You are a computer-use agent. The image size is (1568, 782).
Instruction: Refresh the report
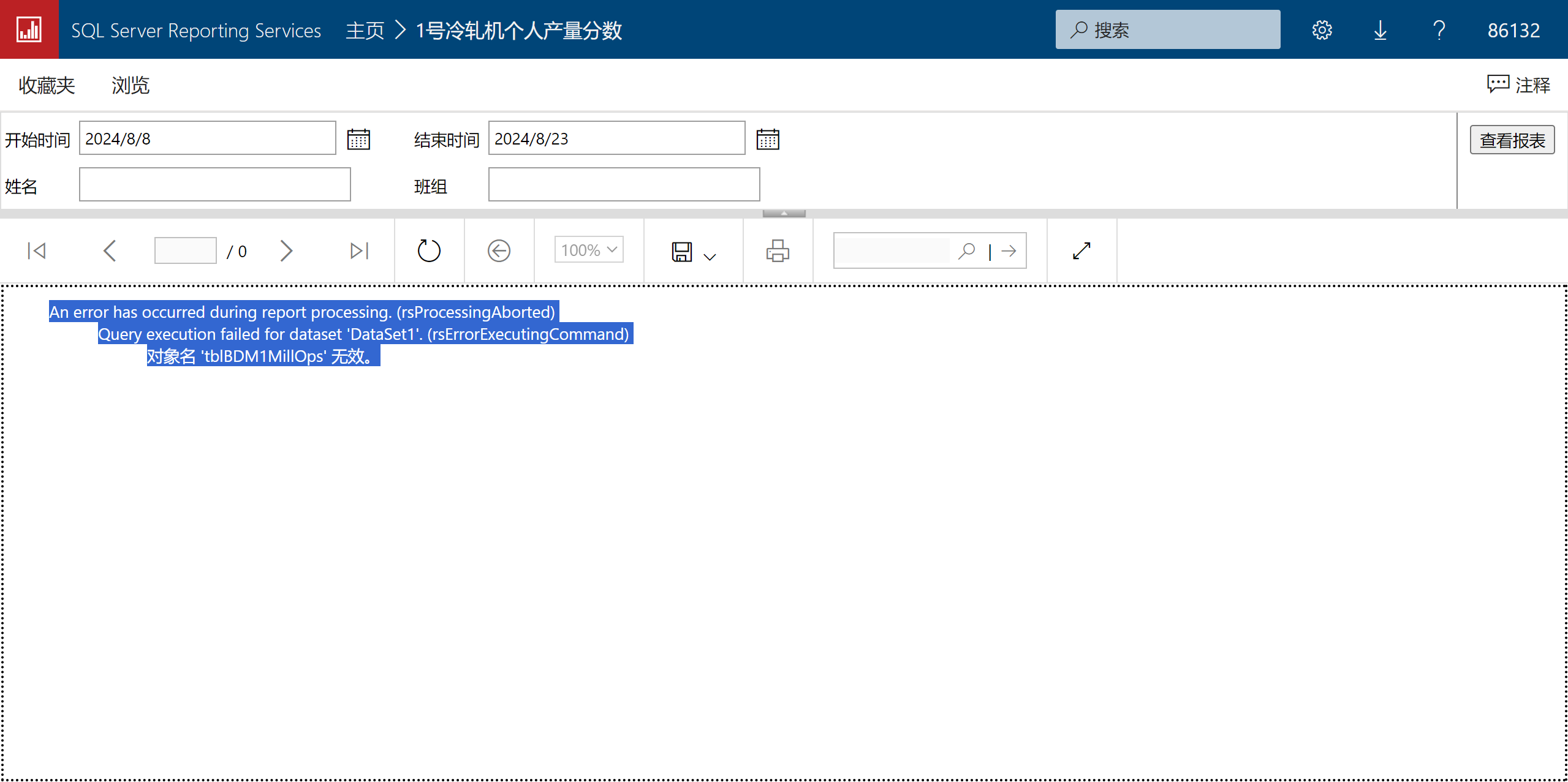point(429,250)
